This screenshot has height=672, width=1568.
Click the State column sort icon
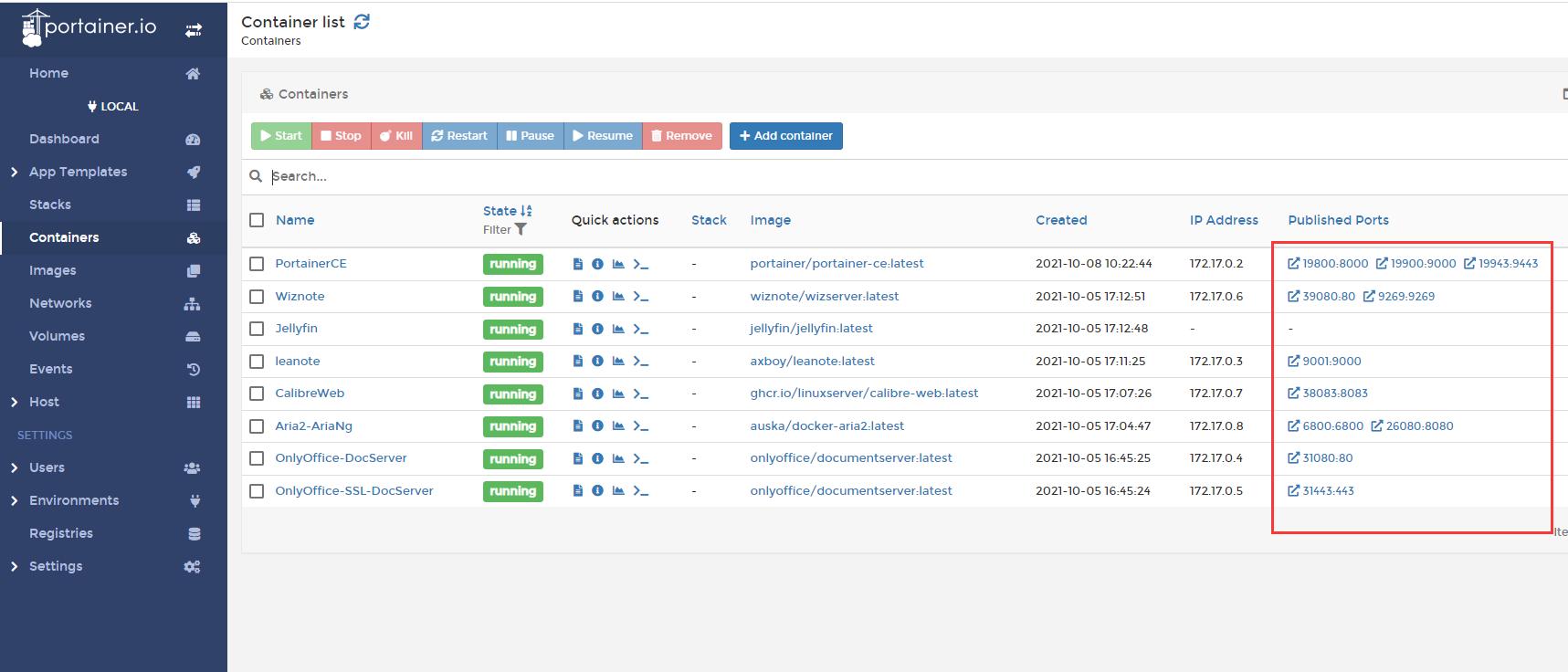[526, 211]
